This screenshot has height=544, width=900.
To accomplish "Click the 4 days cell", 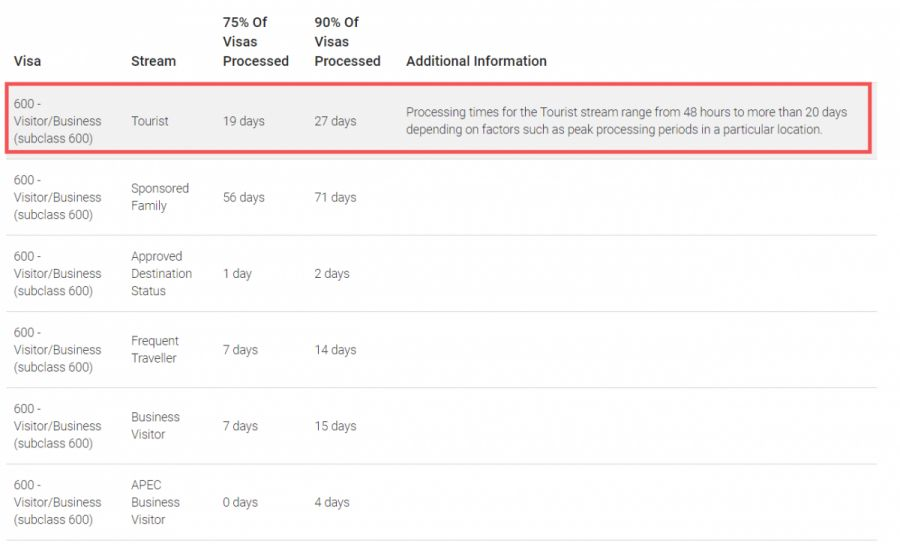I will click(x=332, y=502).
